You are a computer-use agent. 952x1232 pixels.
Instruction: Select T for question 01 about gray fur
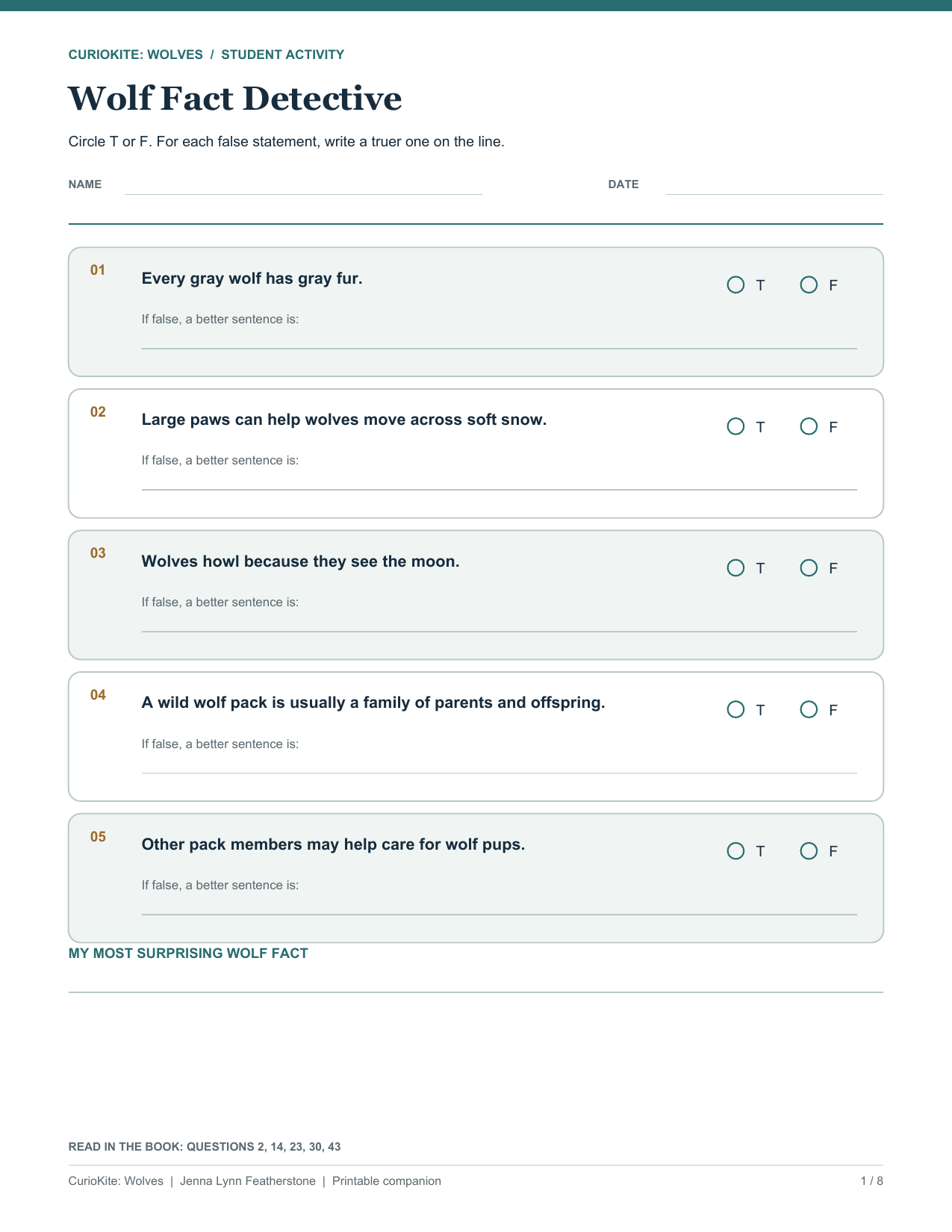pos(735,284)
